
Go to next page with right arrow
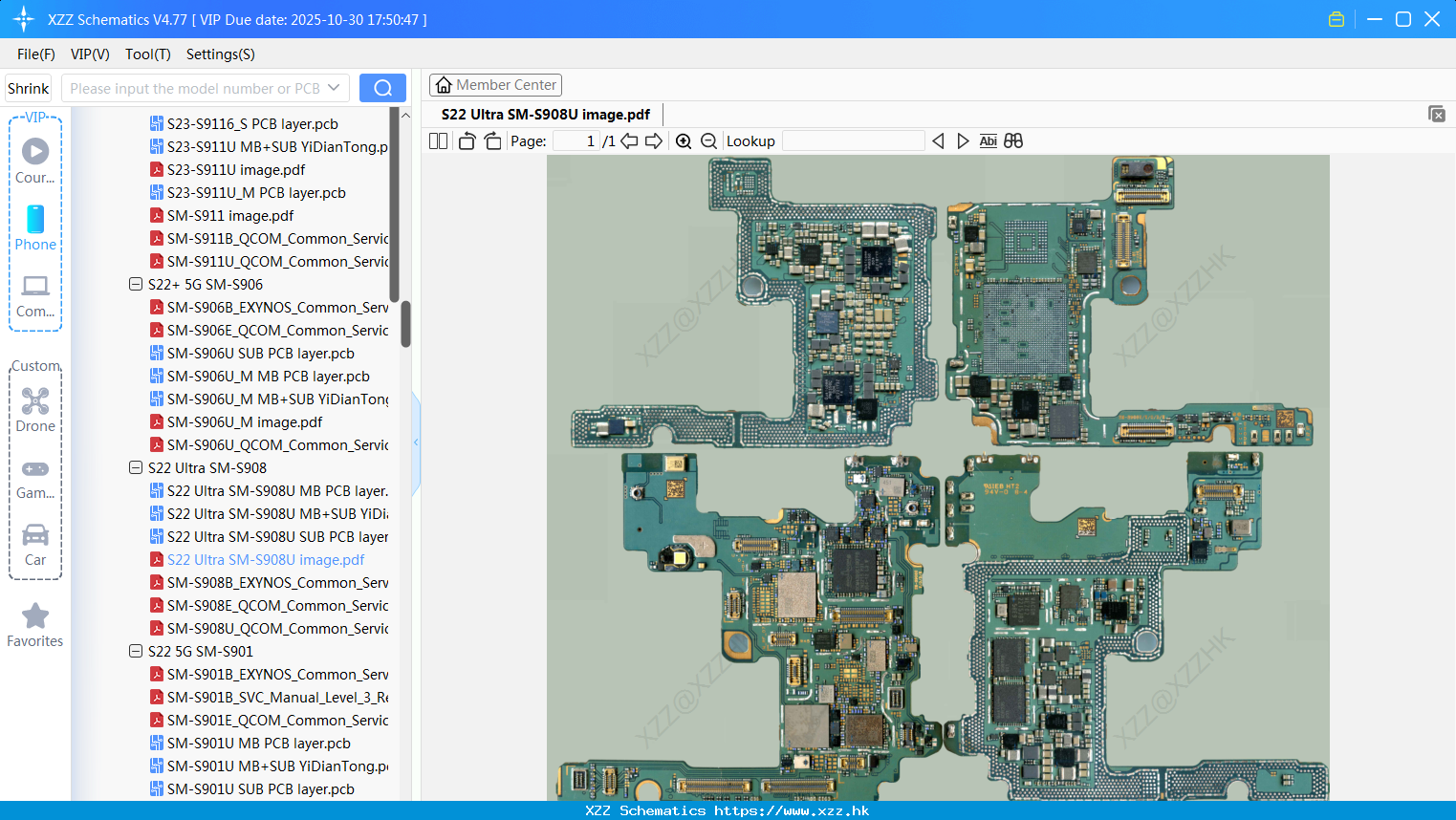point(654,140)
